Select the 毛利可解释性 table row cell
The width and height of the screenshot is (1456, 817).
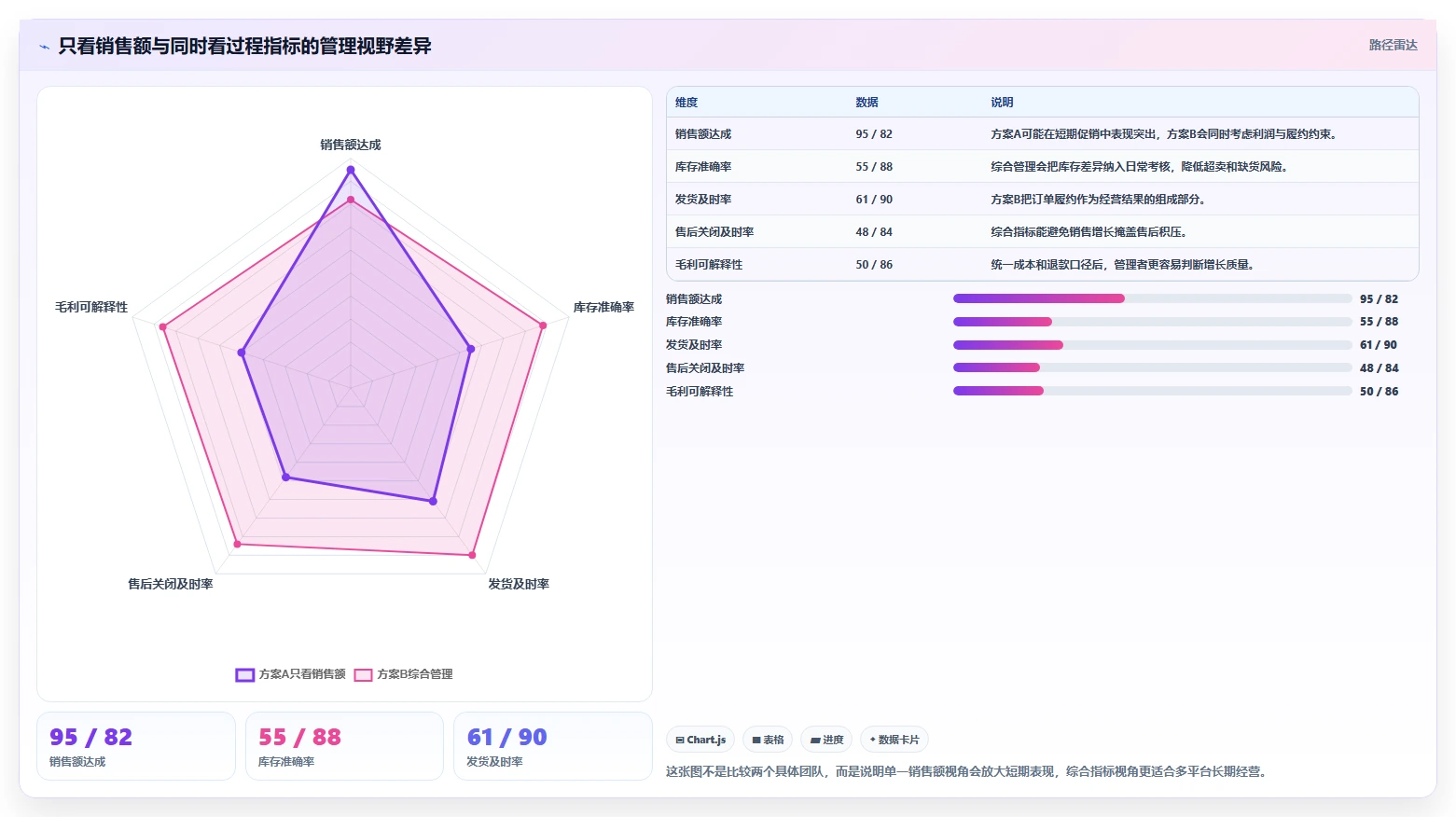tap(709, 265)
